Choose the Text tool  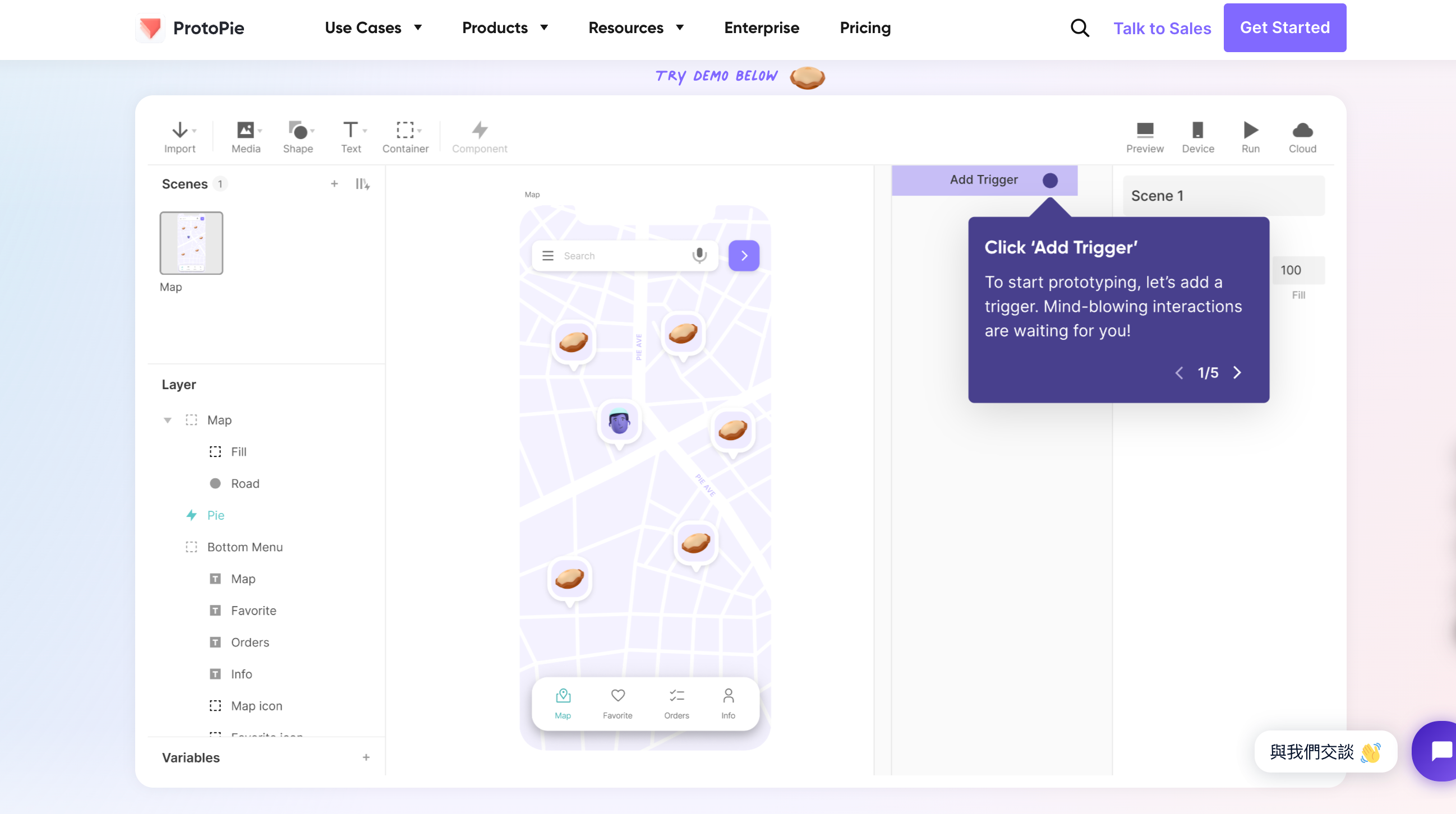(351, 131)
